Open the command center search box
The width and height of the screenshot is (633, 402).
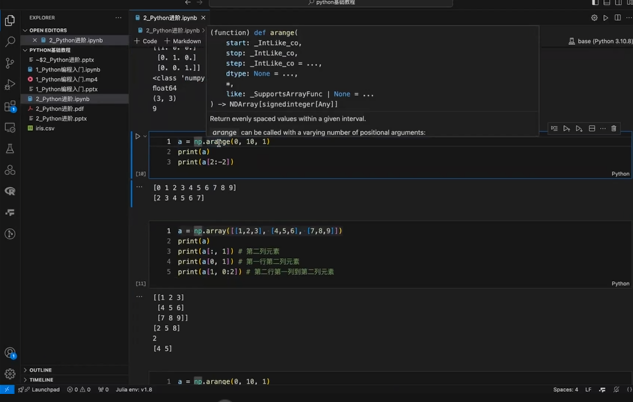click(x=331, y=2)
